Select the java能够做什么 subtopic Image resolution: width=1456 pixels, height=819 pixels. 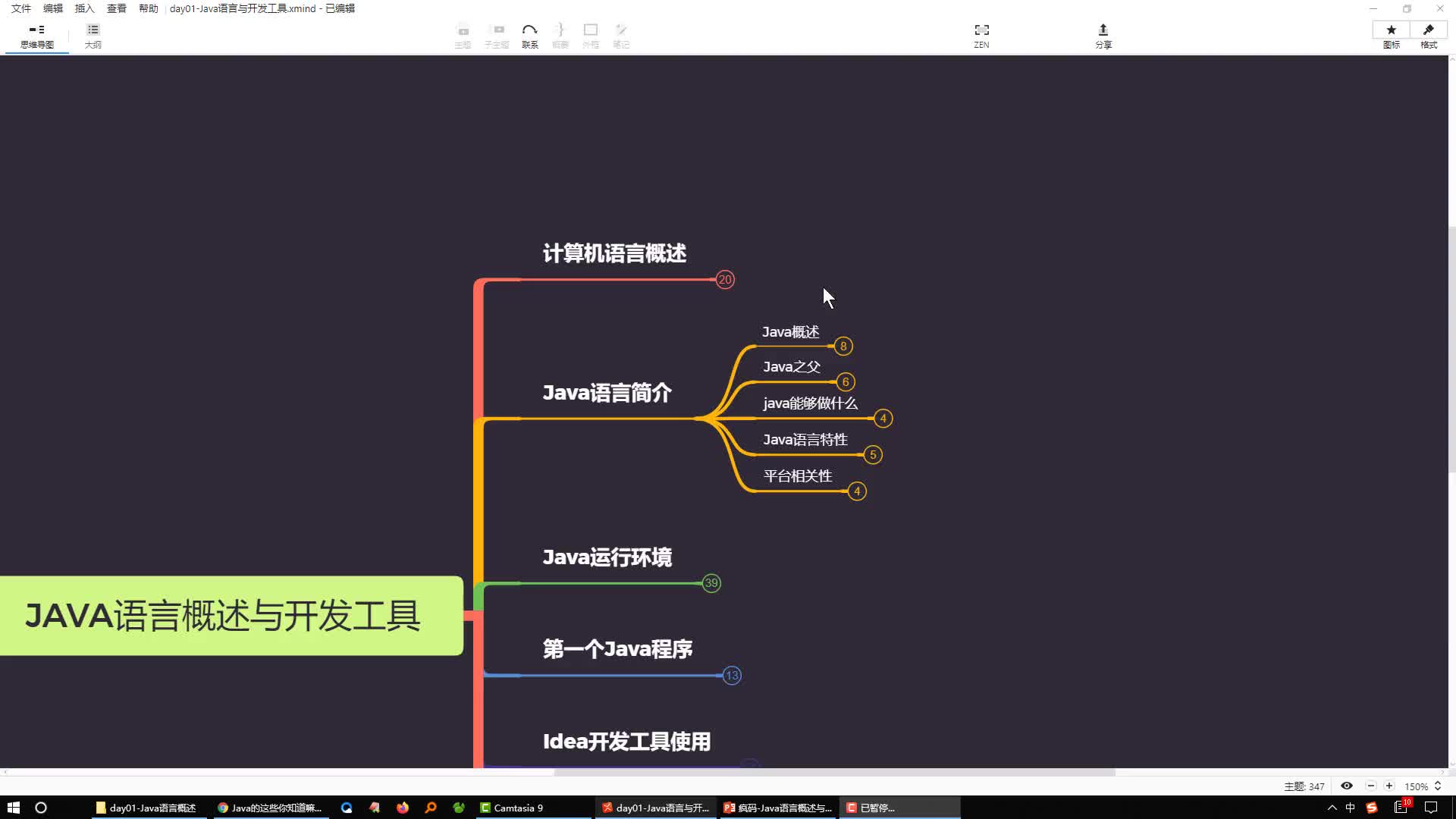pyautogui.click(x=810, y=403)
